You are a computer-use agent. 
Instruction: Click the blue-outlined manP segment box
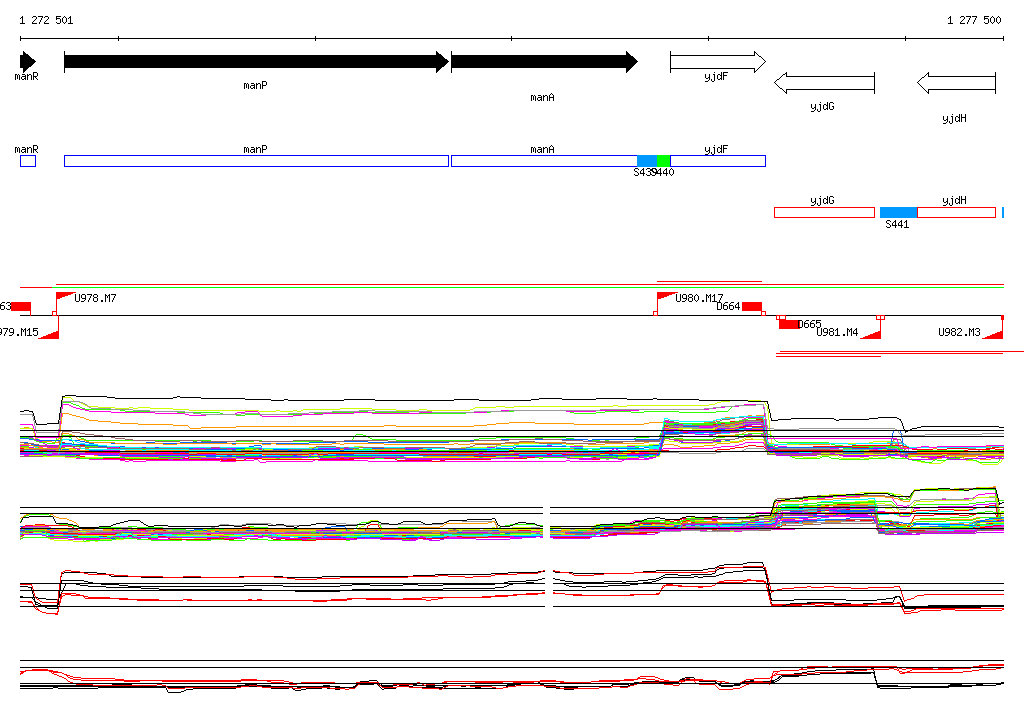click(257, 161)
